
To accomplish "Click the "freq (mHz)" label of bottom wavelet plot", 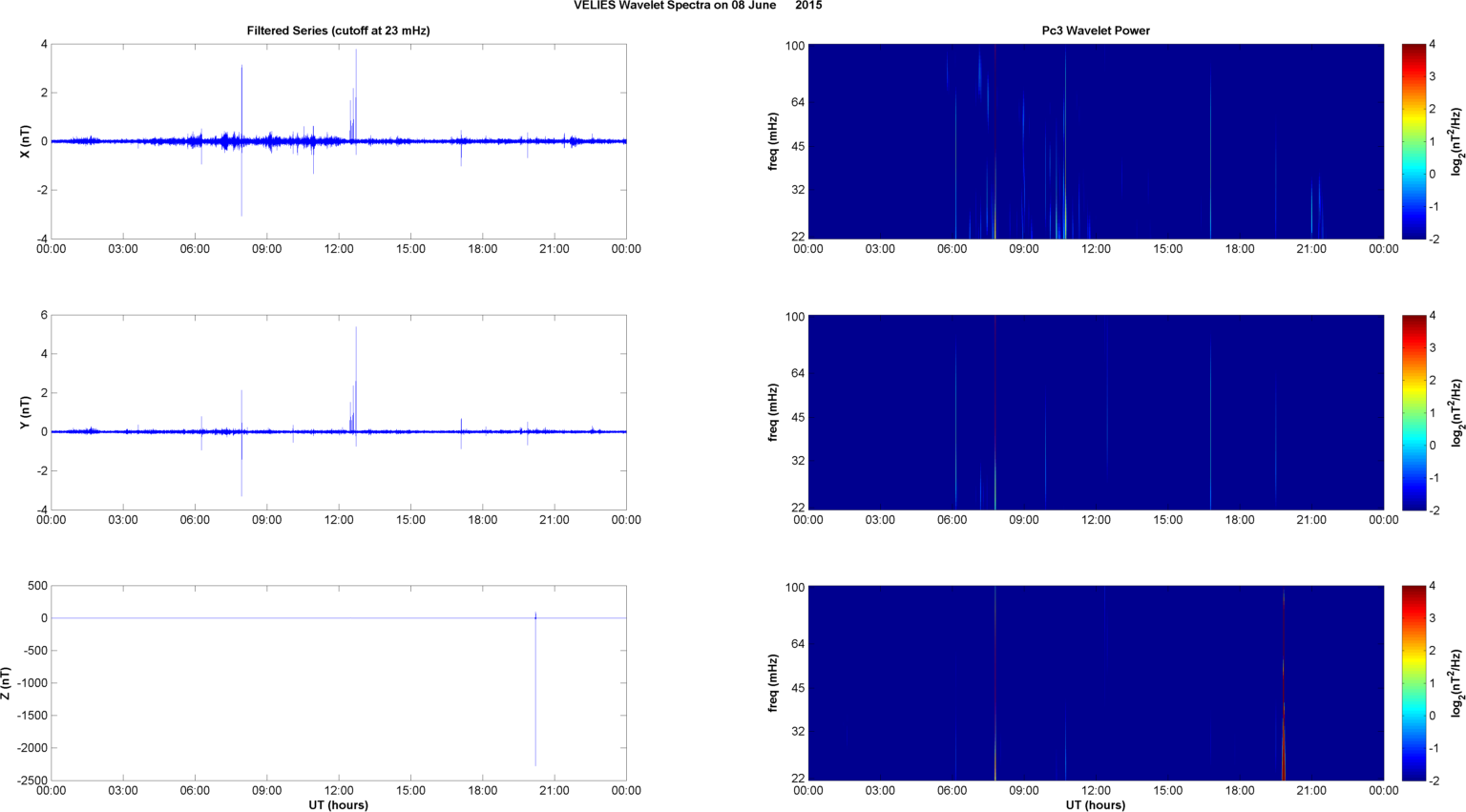I will 773,683.
